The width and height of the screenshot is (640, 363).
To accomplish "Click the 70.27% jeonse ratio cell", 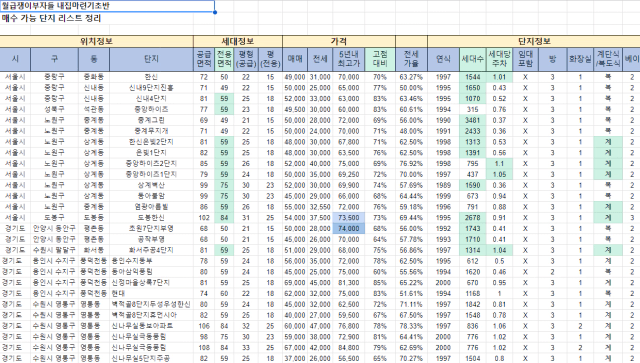I will tap(411, 359).
